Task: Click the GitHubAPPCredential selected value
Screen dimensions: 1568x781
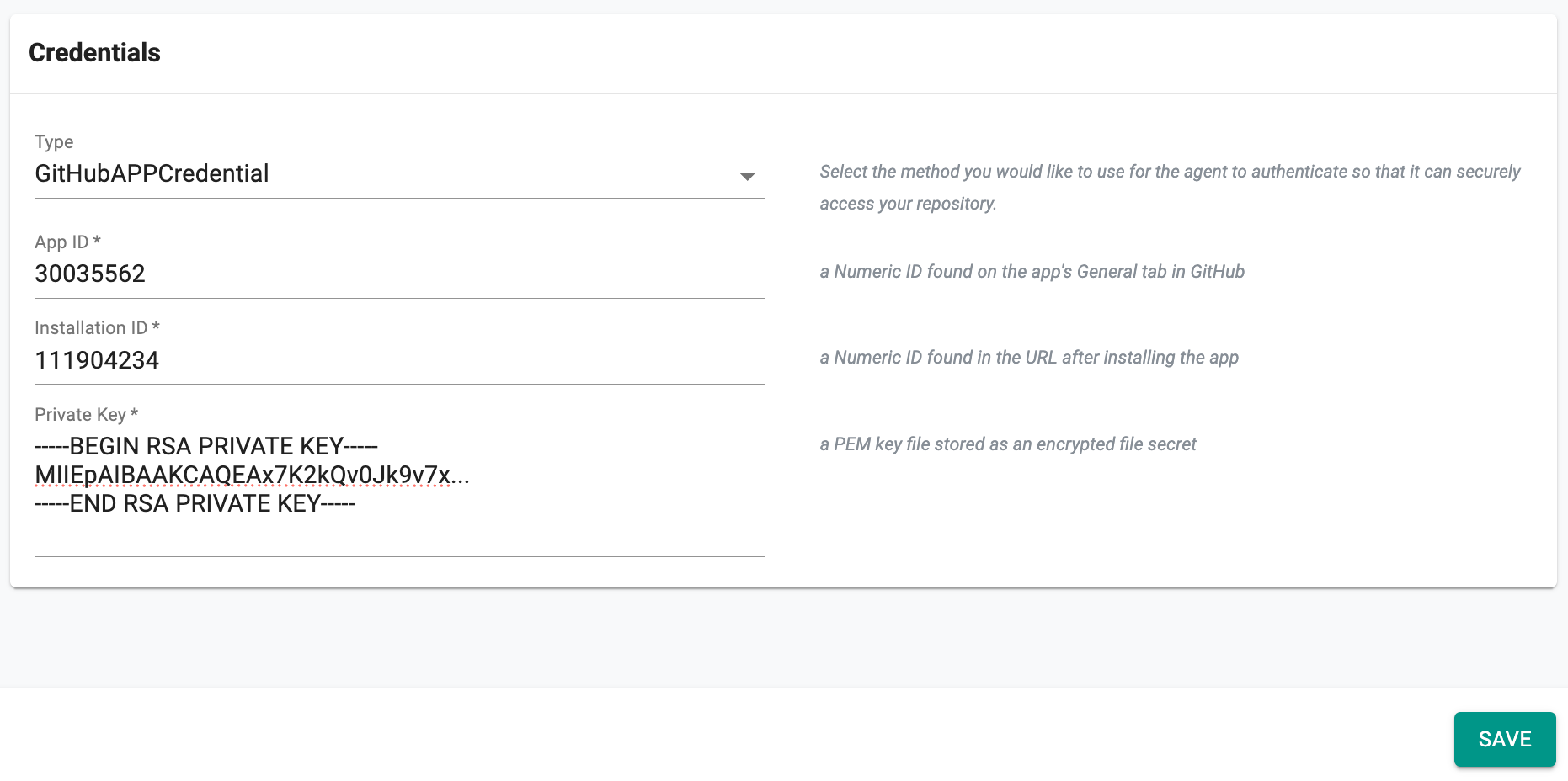Action: pyautogui.click(x=152, y=173)
